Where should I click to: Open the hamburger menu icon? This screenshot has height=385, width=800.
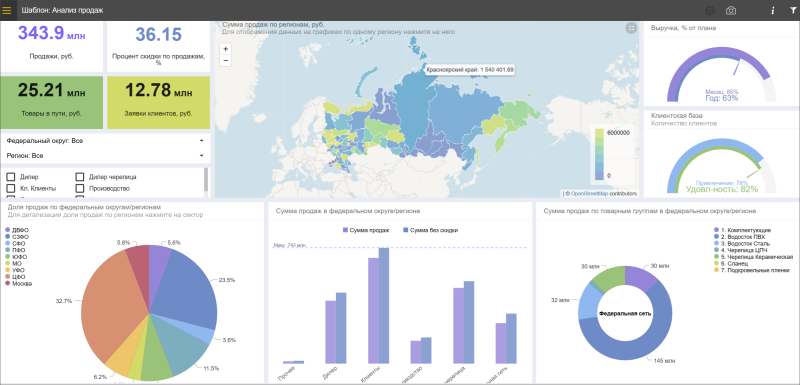pyautogui.click(x=7, y=10)
